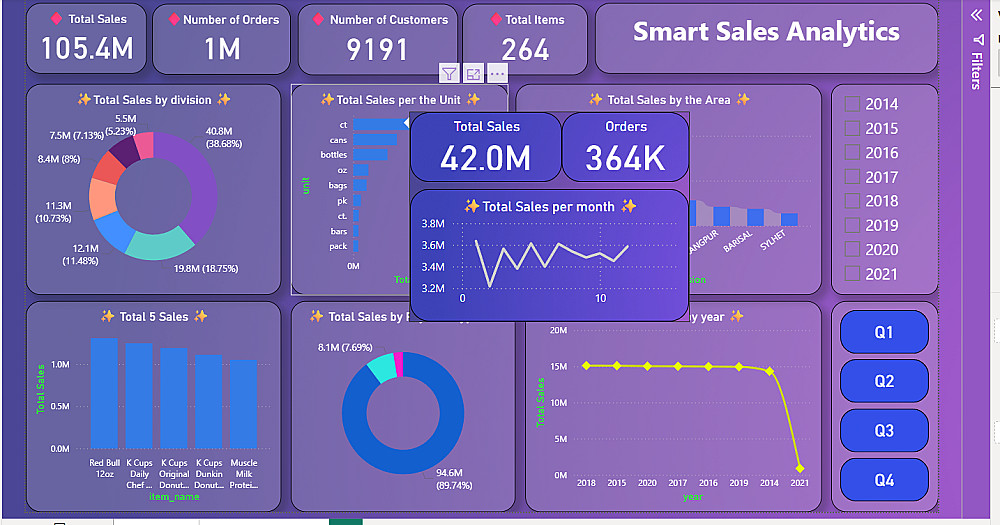Click the diamond icon beside Number of Customers
This screenshot has width=1000, height=525.
pos(319,19)
